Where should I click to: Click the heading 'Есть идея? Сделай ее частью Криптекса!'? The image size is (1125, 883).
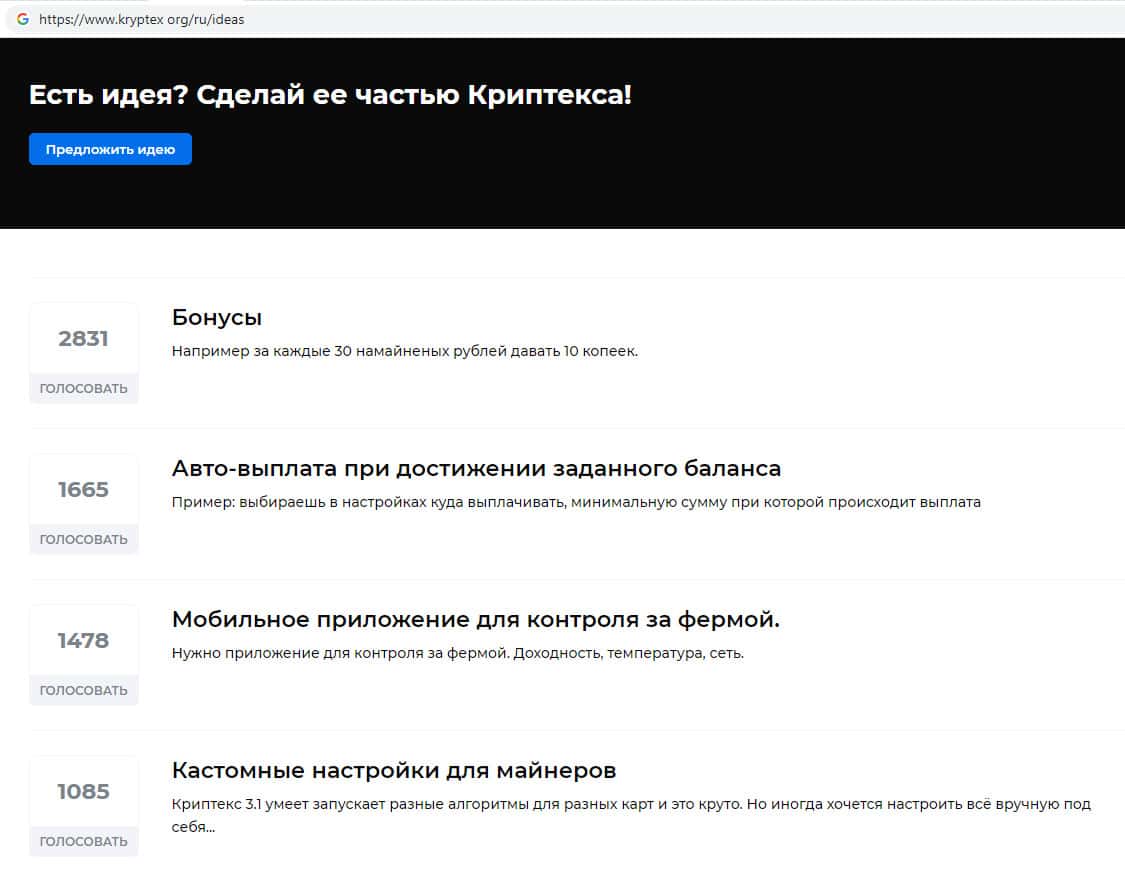coord(330,95)
